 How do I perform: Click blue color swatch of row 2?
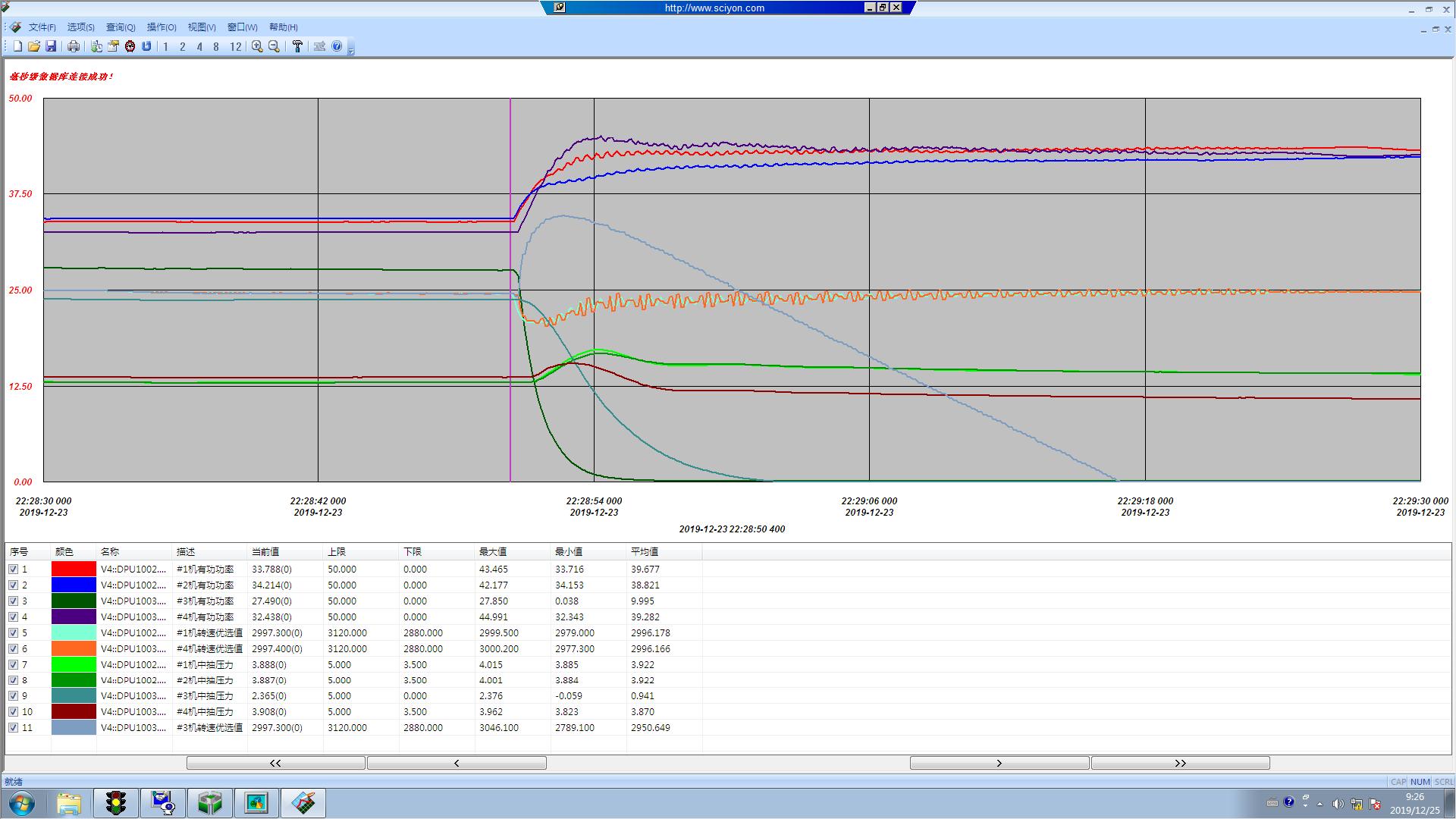point(74,585)
